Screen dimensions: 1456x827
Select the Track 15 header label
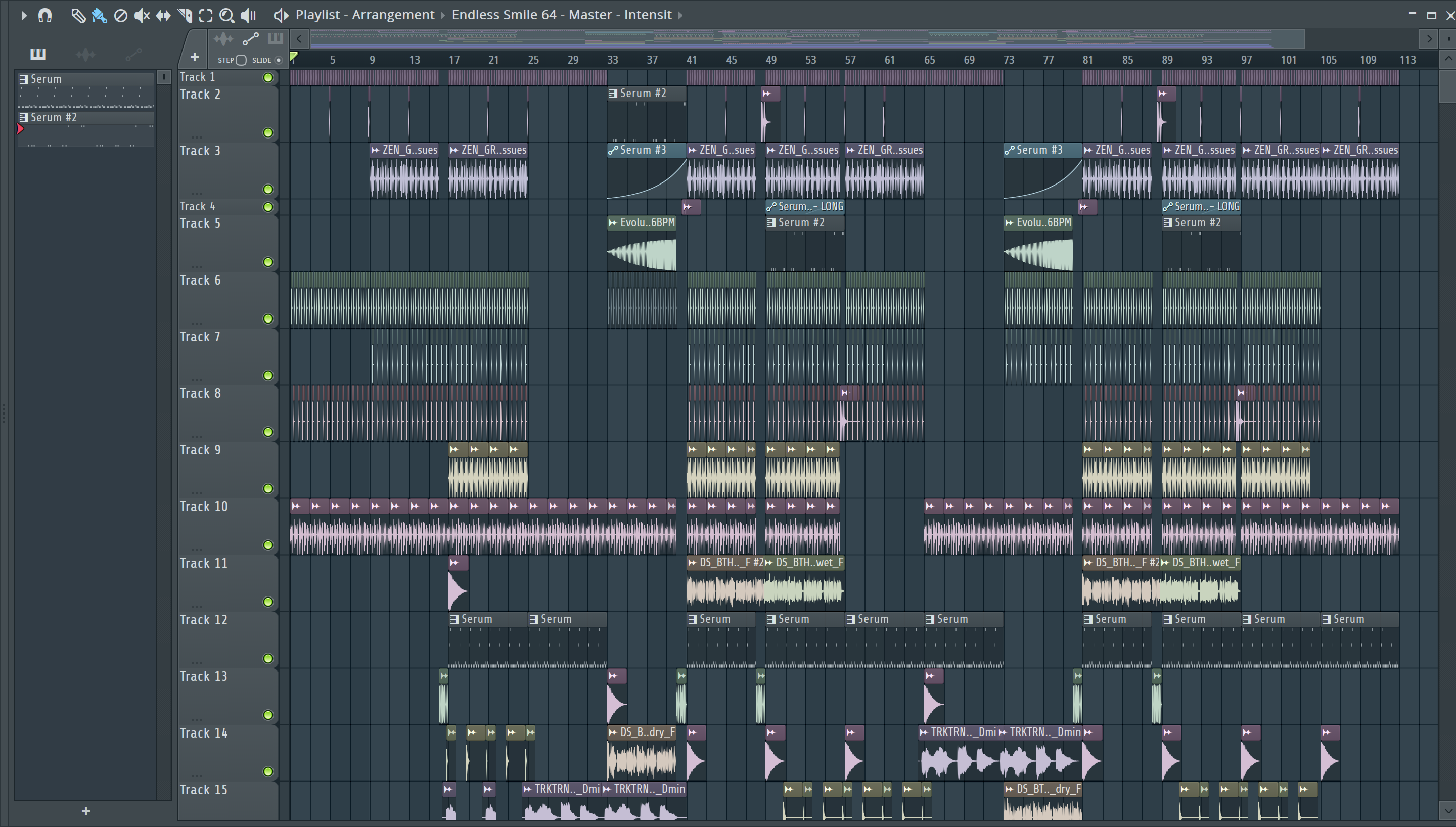203,790
